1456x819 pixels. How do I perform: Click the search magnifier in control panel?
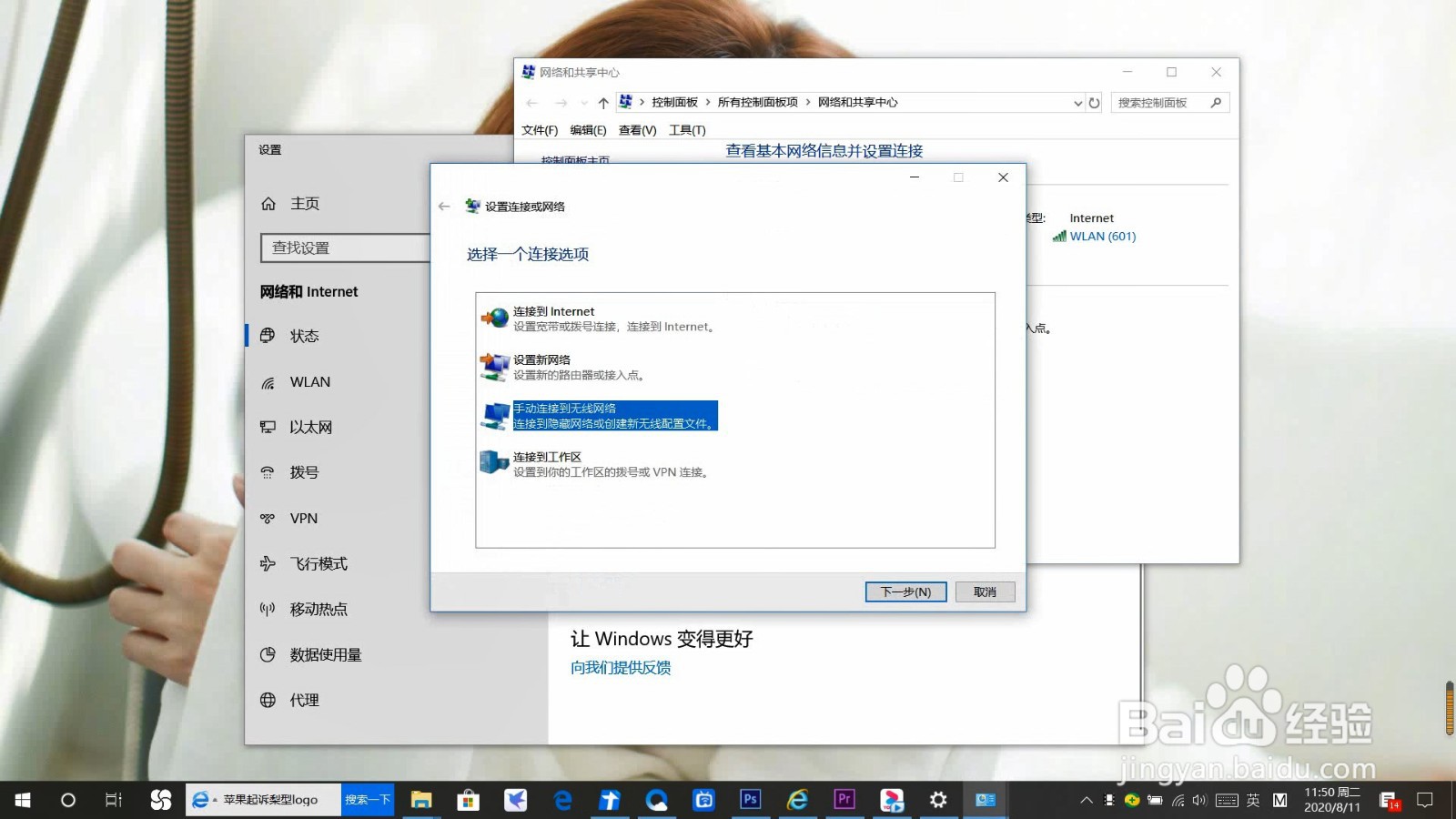pyautogui.click(x=1216, y=103)
